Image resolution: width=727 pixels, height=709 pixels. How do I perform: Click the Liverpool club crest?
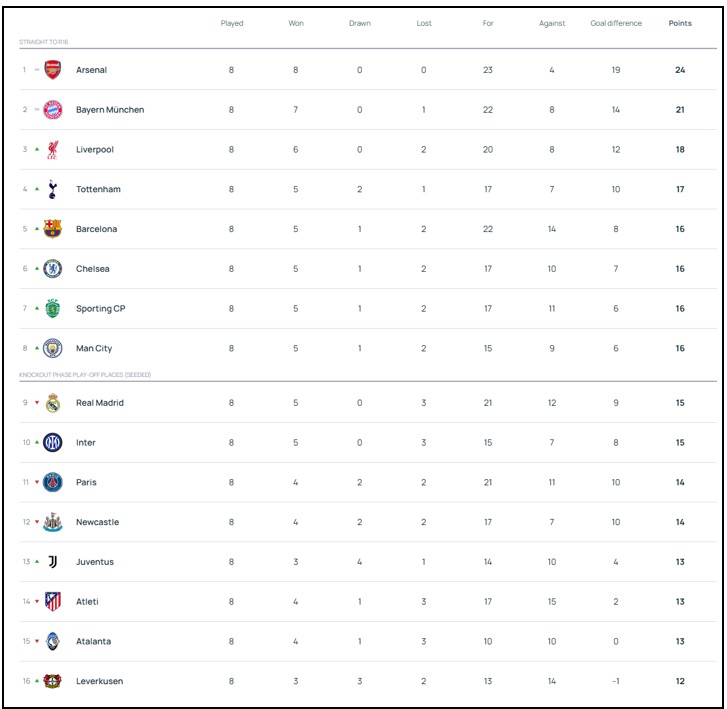click(x=53, y=150)
